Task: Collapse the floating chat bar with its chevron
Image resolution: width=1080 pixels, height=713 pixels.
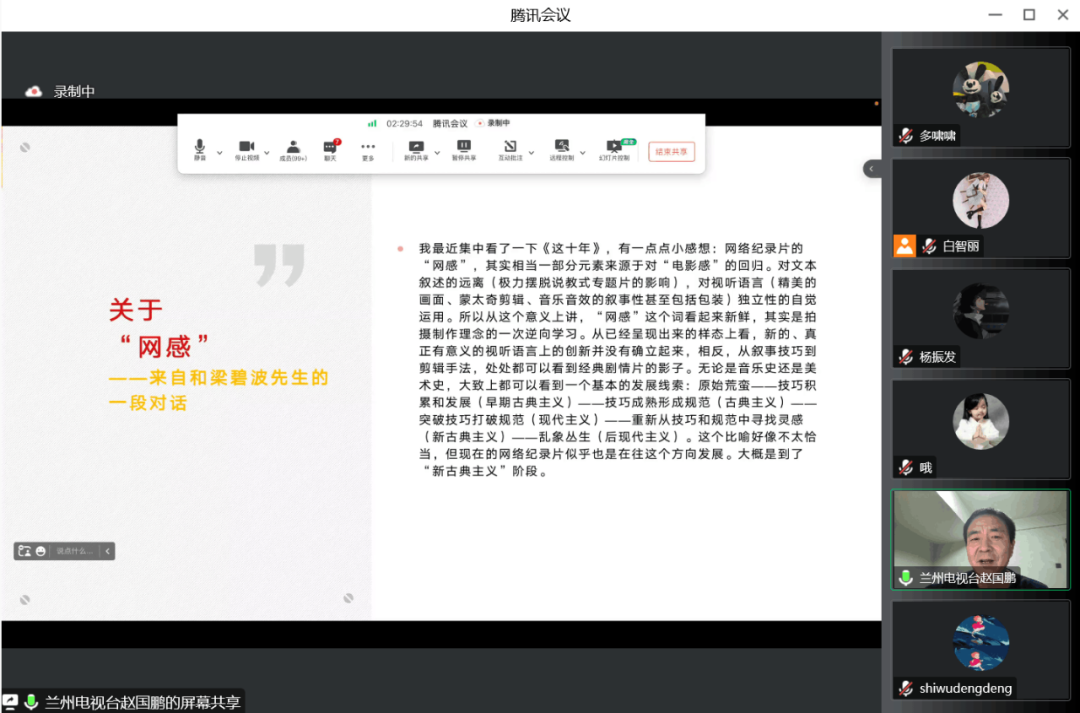Action: (x=107, y=551)
